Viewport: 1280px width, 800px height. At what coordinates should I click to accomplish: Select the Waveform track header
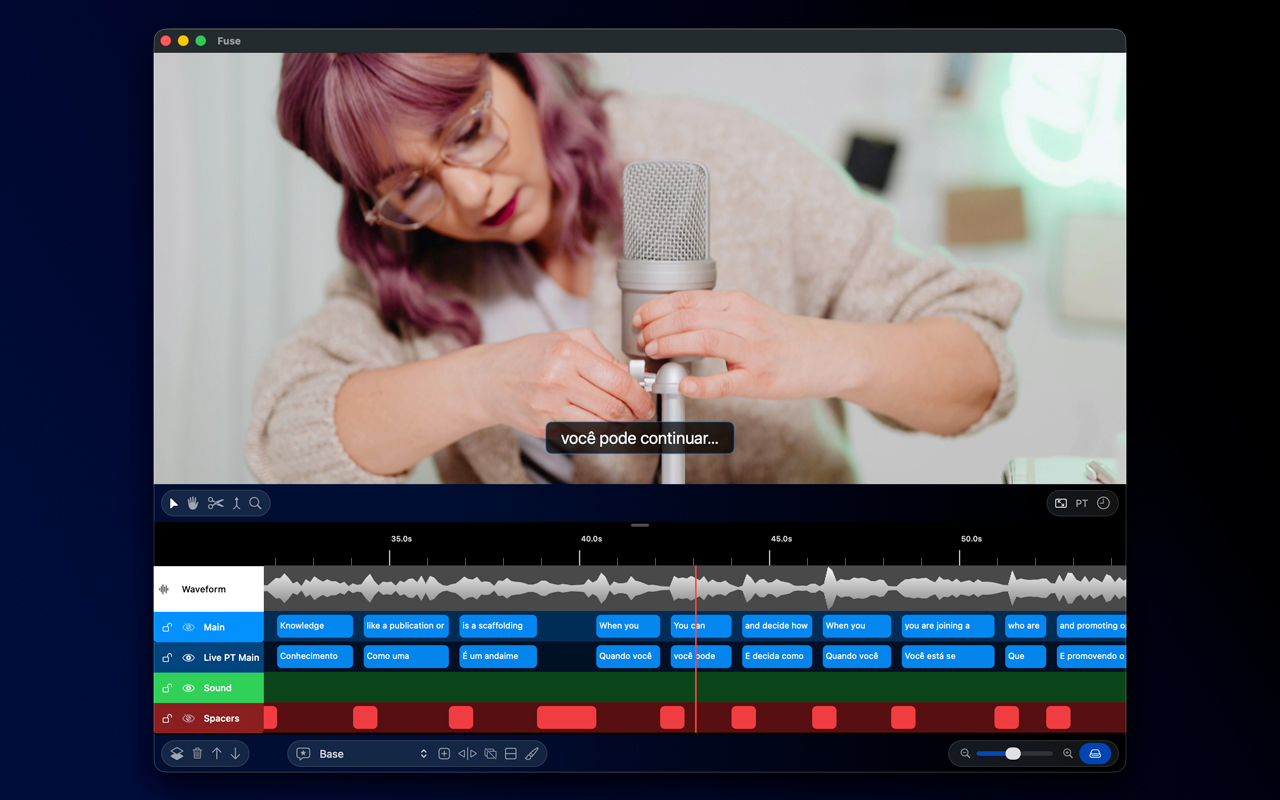(208, 590)
